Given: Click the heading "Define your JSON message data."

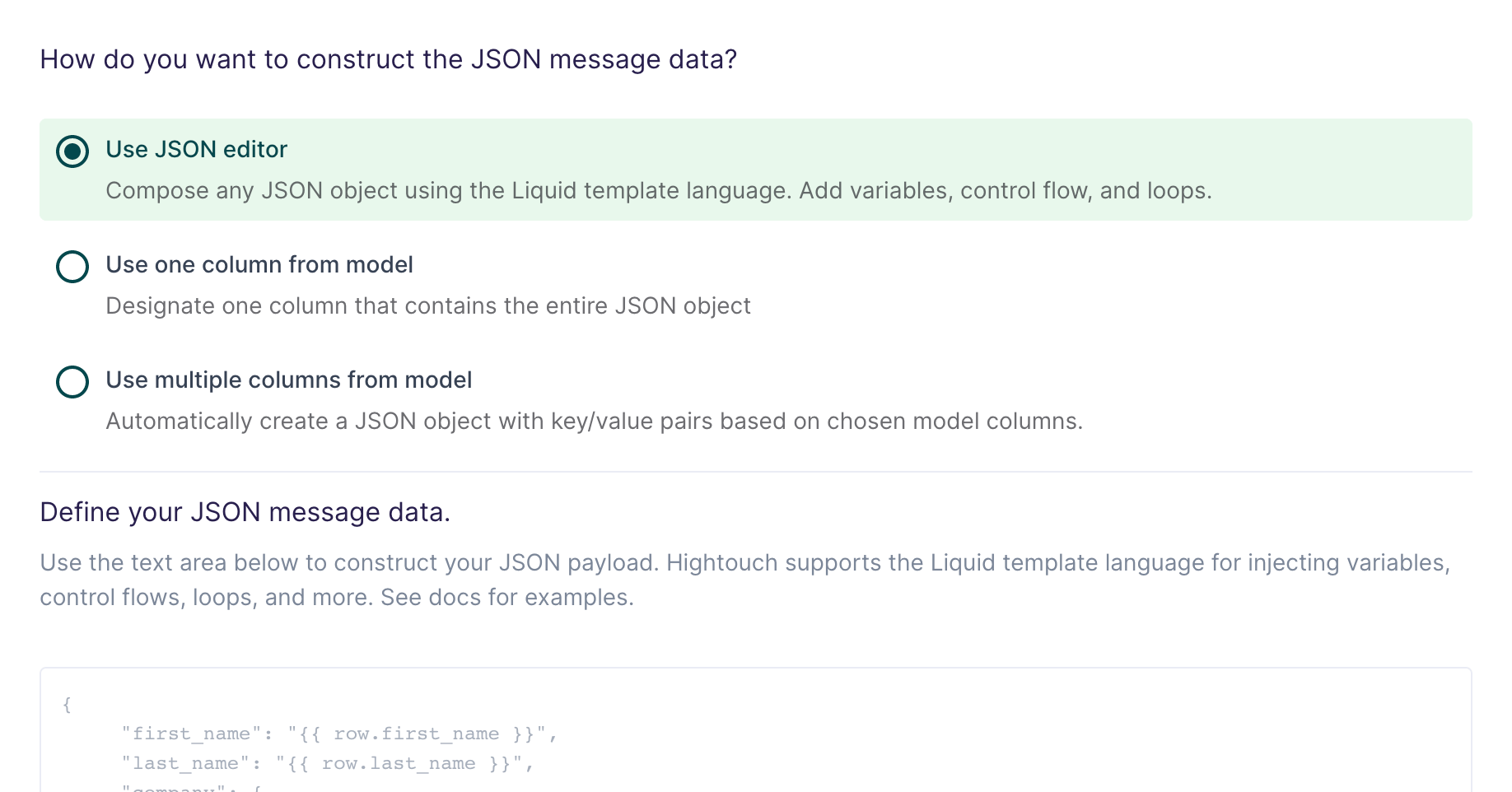Looking at the screenshot, I should [245, 511].
